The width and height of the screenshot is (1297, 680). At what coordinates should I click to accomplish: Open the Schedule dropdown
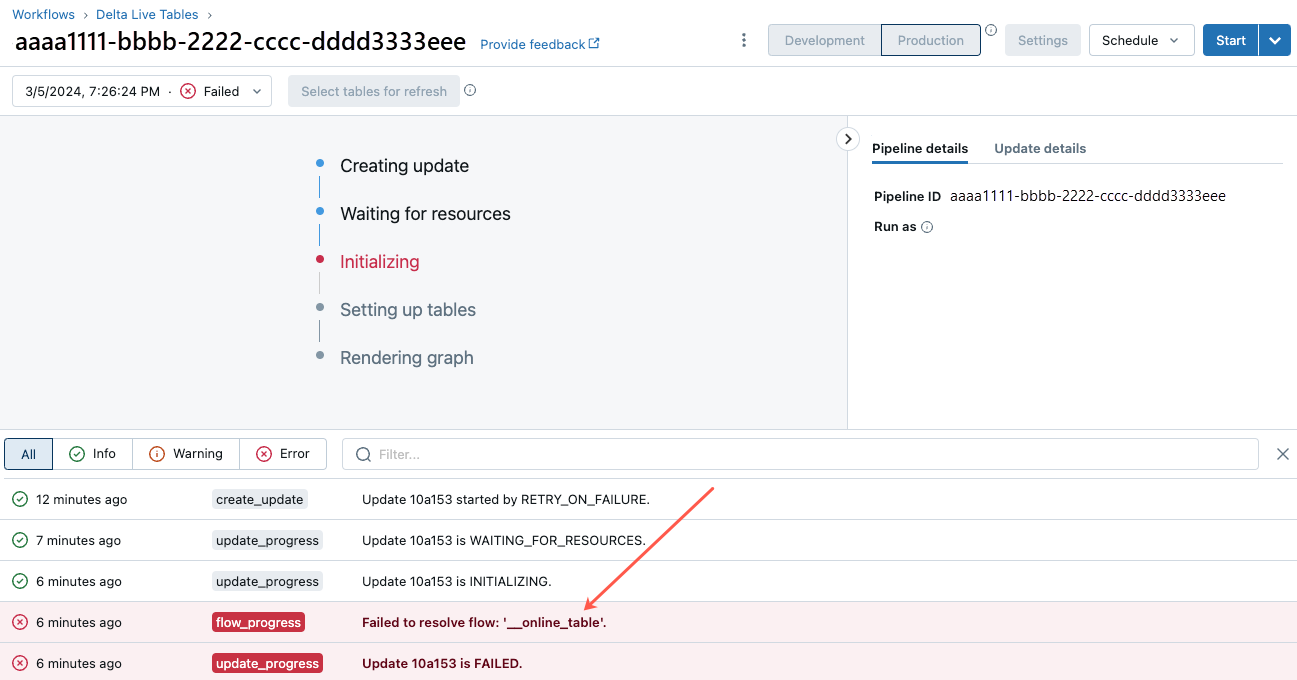pos(1141,40)
